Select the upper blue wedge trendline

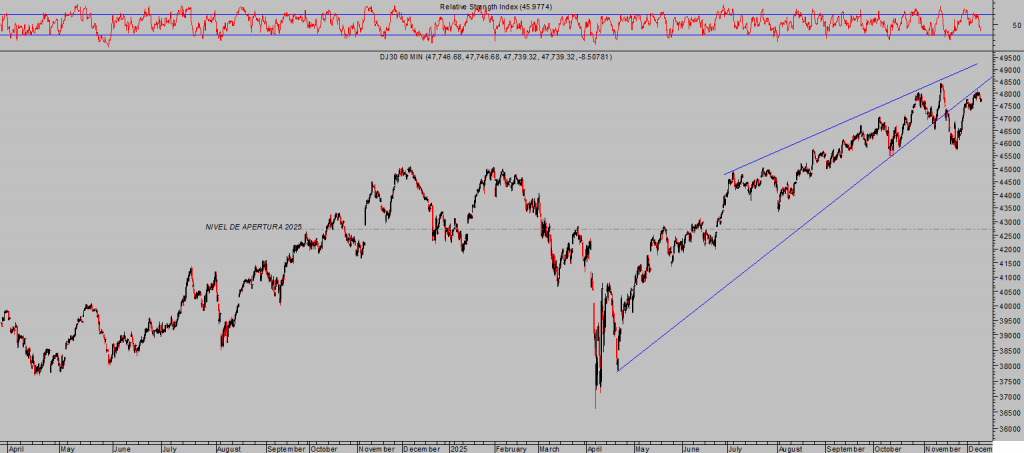850,120
